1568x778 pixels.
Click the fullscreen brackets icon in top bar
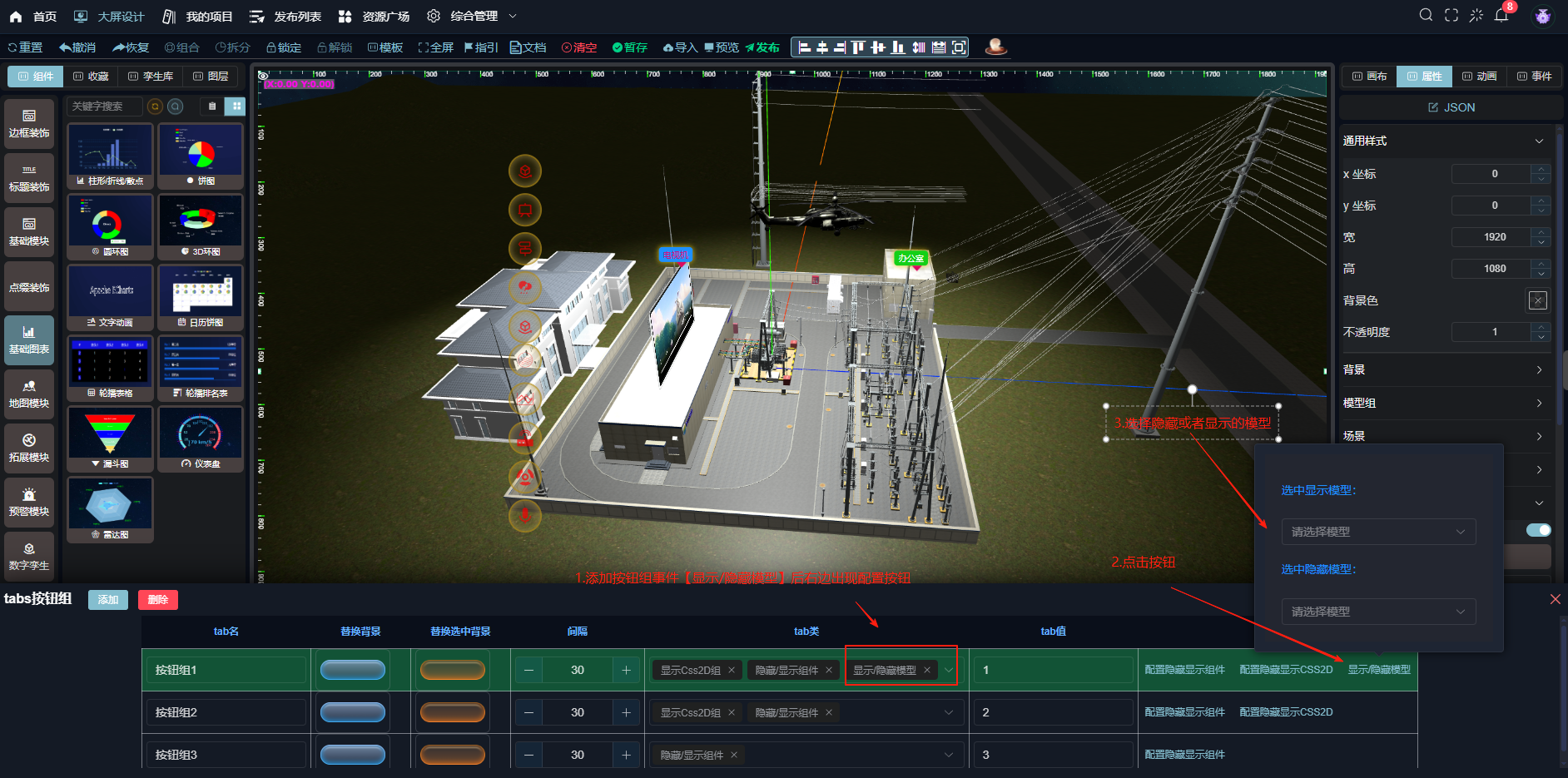(1451, 16)
